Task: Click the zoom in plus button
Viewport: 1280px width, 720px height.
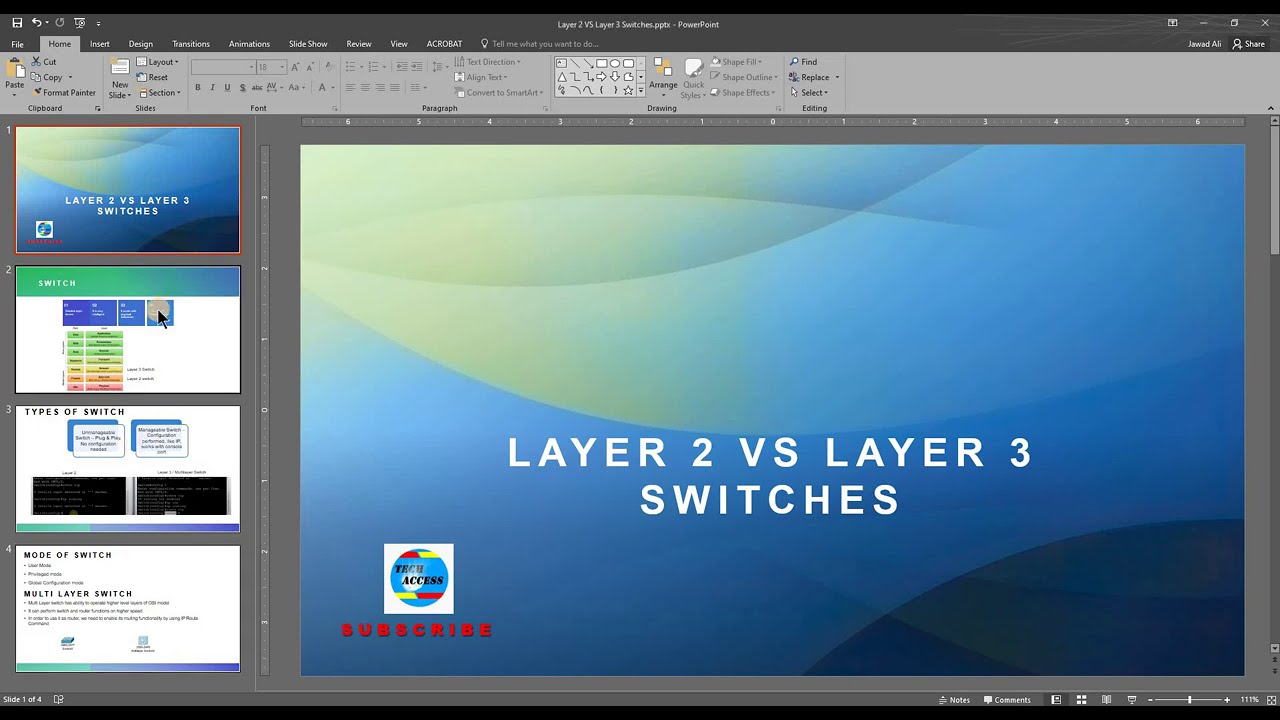Action: pos(1227,699)
